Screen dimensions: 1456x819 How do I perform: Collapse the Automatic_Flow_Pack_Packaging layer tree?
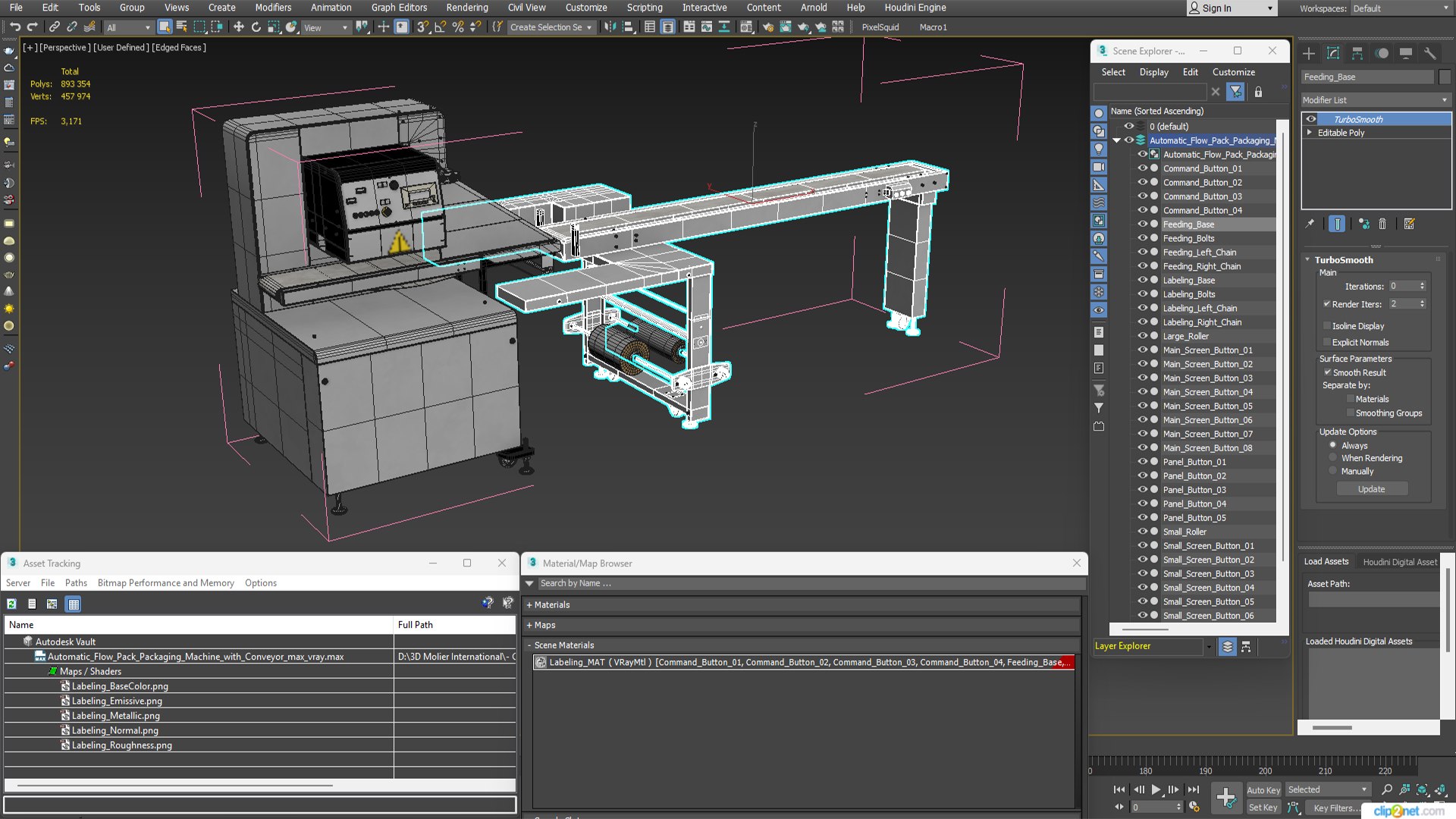[x=1116, y=140]
